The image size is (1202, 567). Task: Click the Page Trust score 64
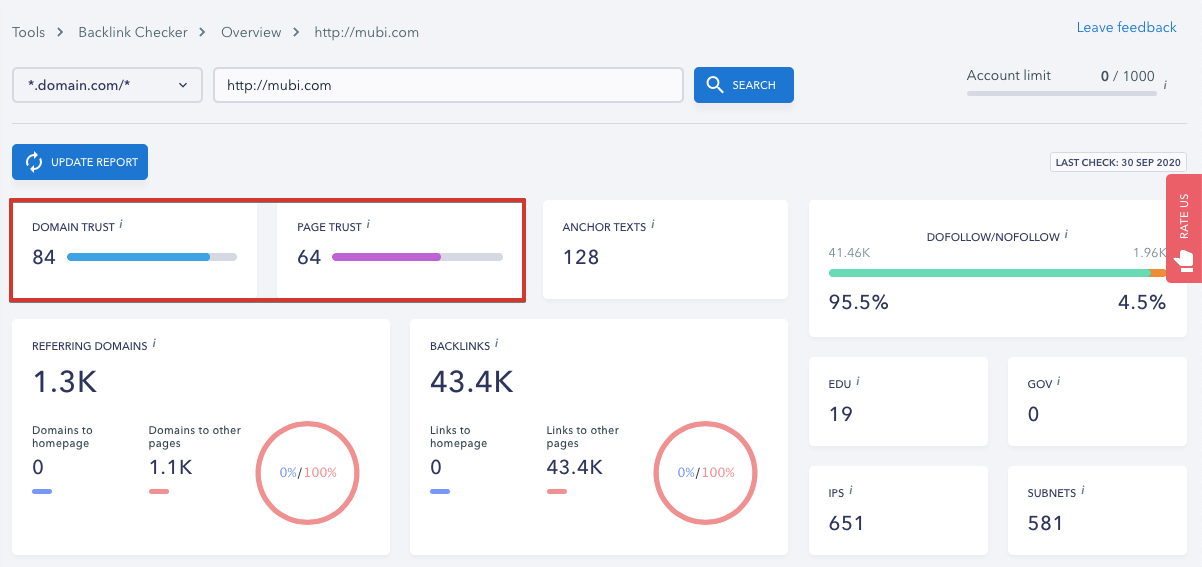[x=309, y=257]
